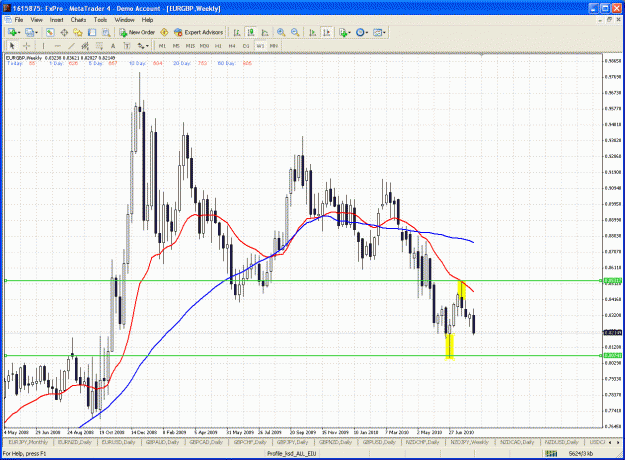
Task: Switch to the GBPAUD,Daily chart tab
Action: click(162, 442)
